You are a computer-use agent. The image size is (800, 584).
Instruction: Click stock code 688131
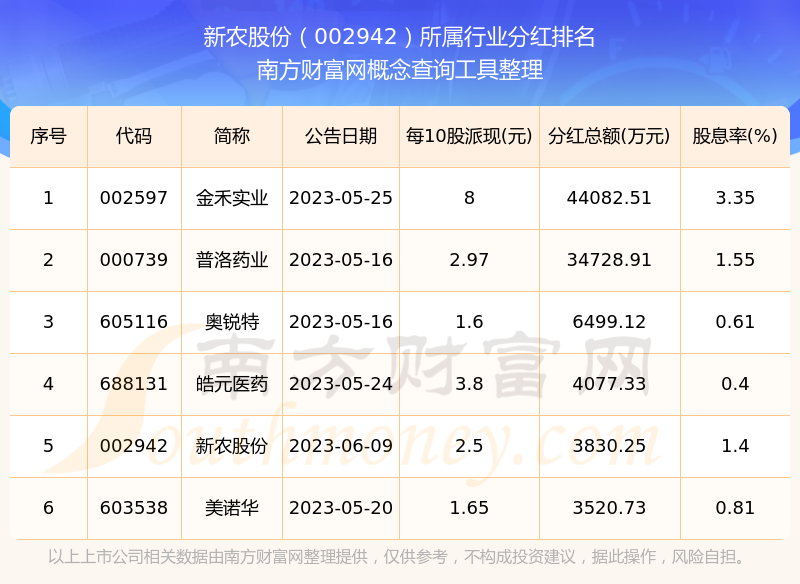(x=134, y=384)
